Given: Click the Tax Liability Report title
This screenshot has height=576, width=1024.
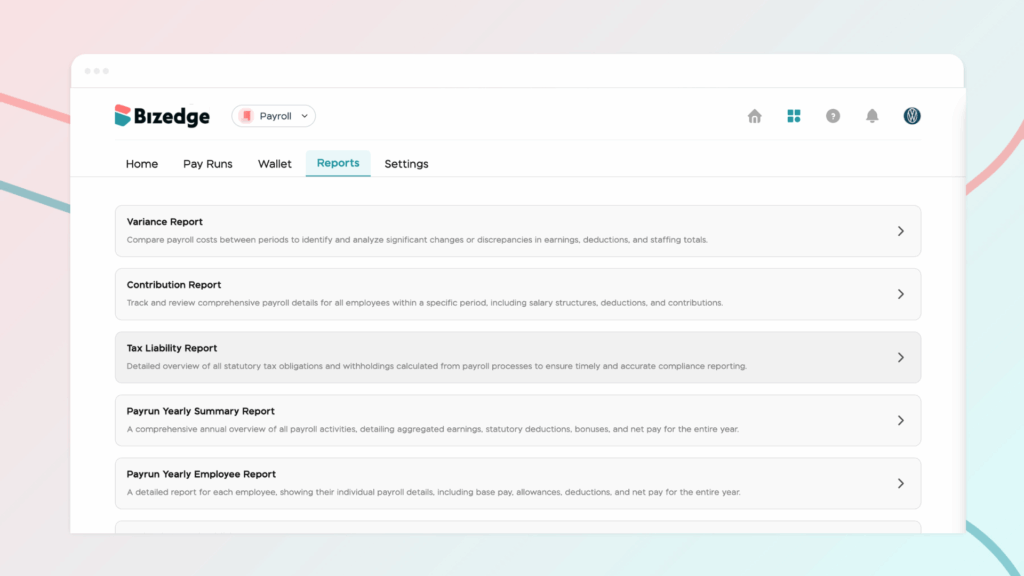Looking at the screenshot, I should [x=172, y=348].
